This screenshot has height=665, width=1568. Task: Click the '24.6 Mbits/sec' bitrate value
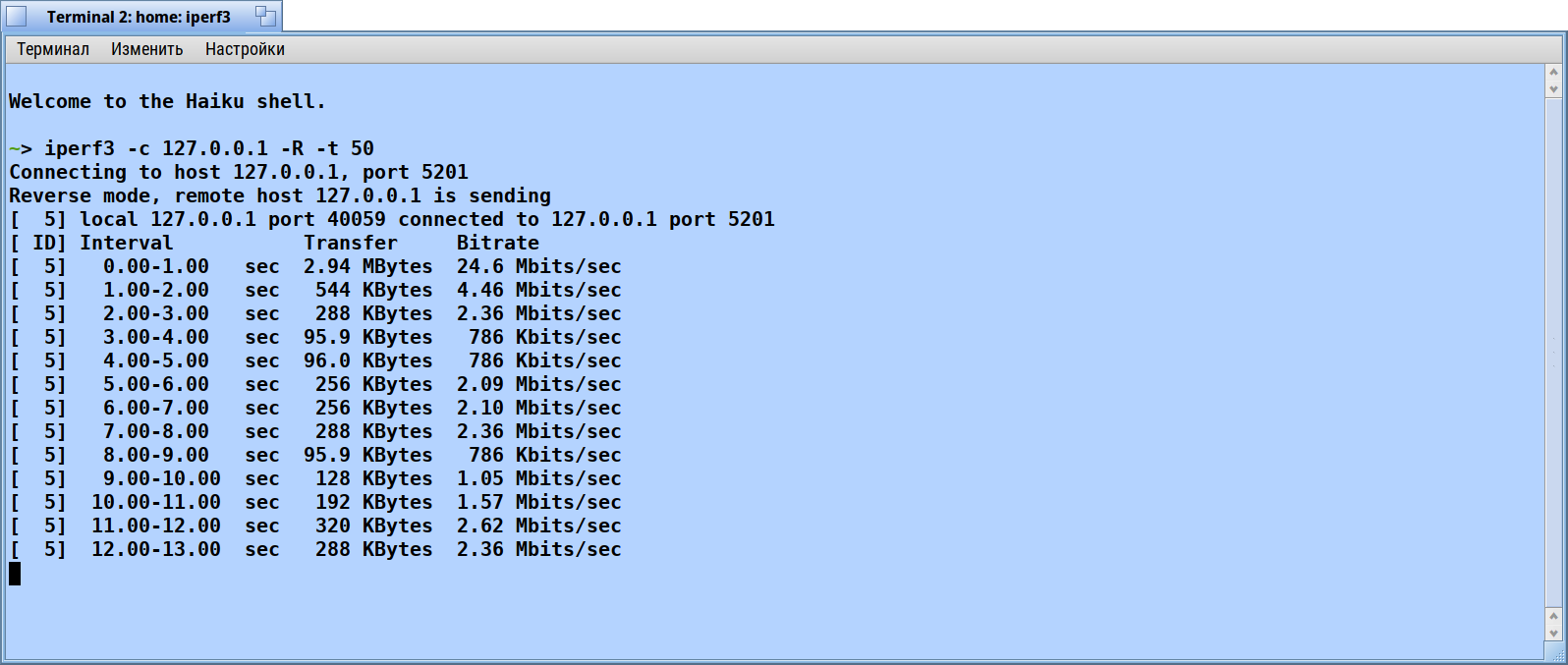(x=539, y=266)
